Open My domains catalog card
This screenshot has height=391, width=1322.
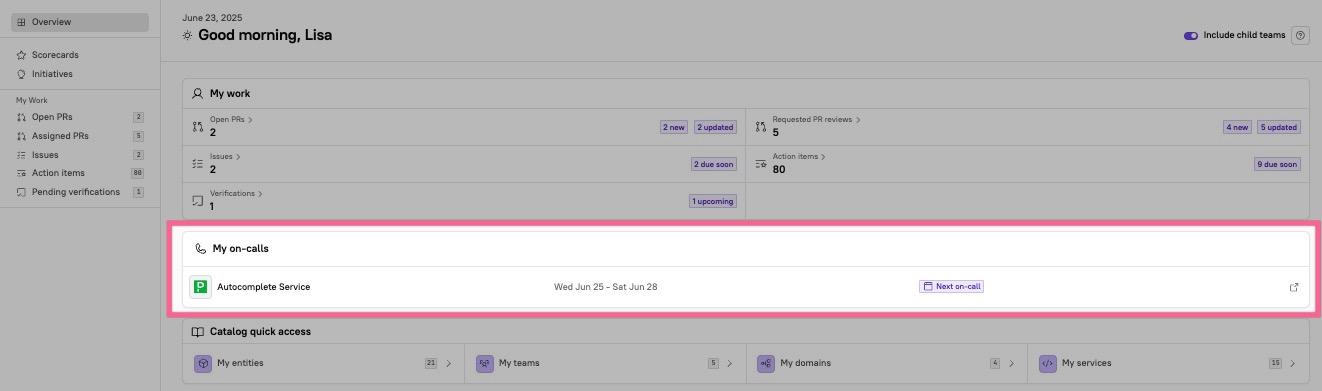tap(887, 363)
